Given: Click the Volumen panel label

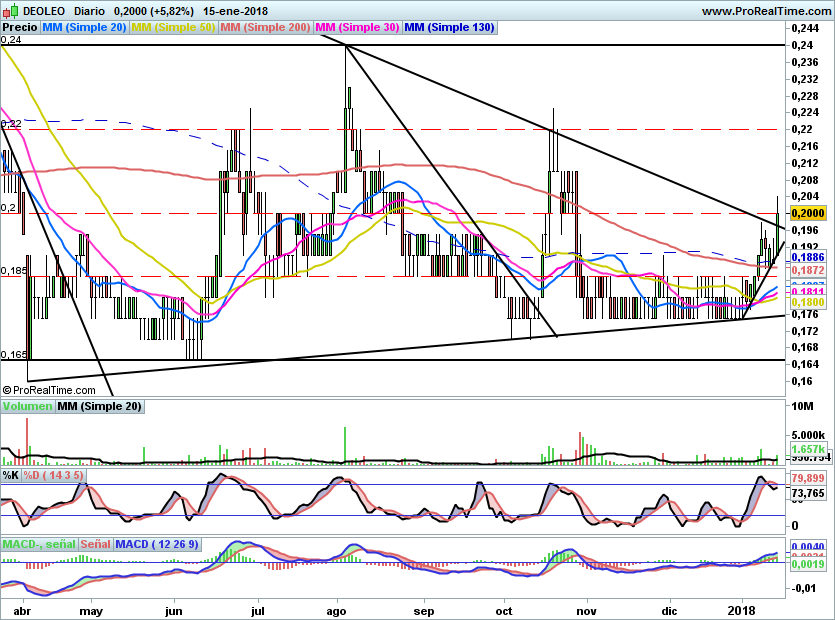Looking at the screenshot, I should (x=27, y=406).
